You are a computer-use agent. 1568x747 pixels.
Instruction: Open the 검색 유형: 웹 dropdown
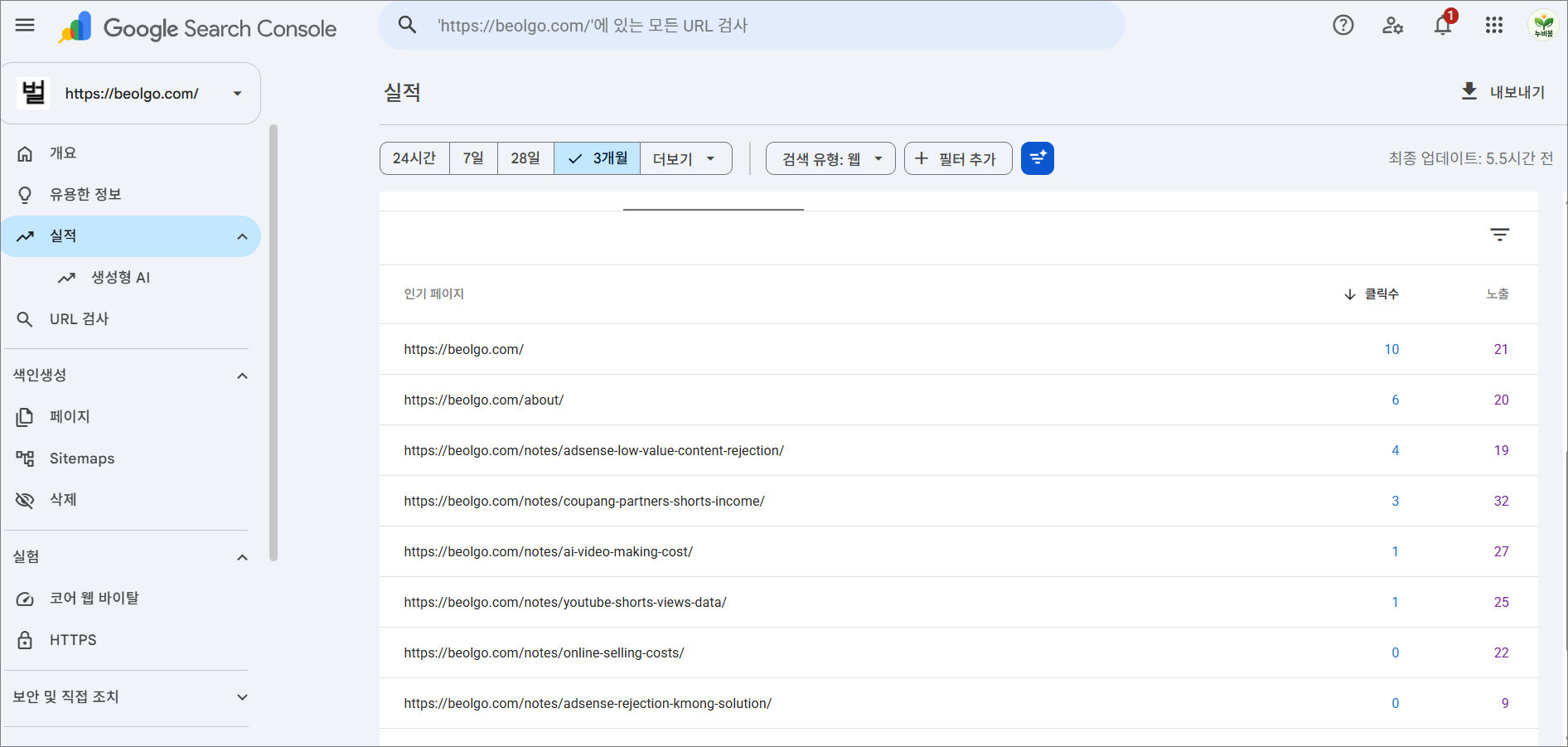(830, 158)
